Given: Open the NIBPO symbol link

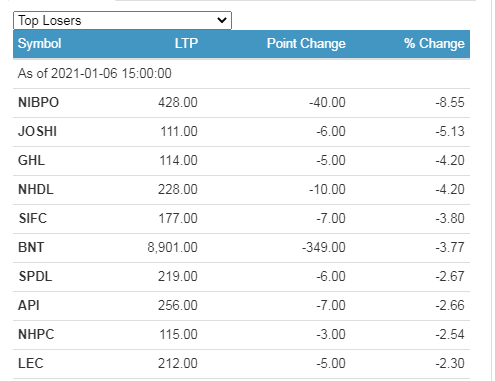Looking at the screenshot, I should point(38,102).
